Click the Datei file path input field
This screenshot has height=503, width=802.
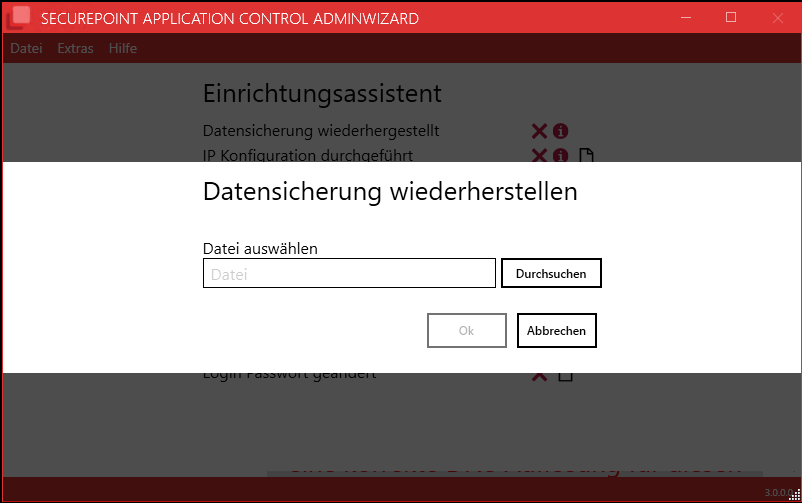click(349, 273)
